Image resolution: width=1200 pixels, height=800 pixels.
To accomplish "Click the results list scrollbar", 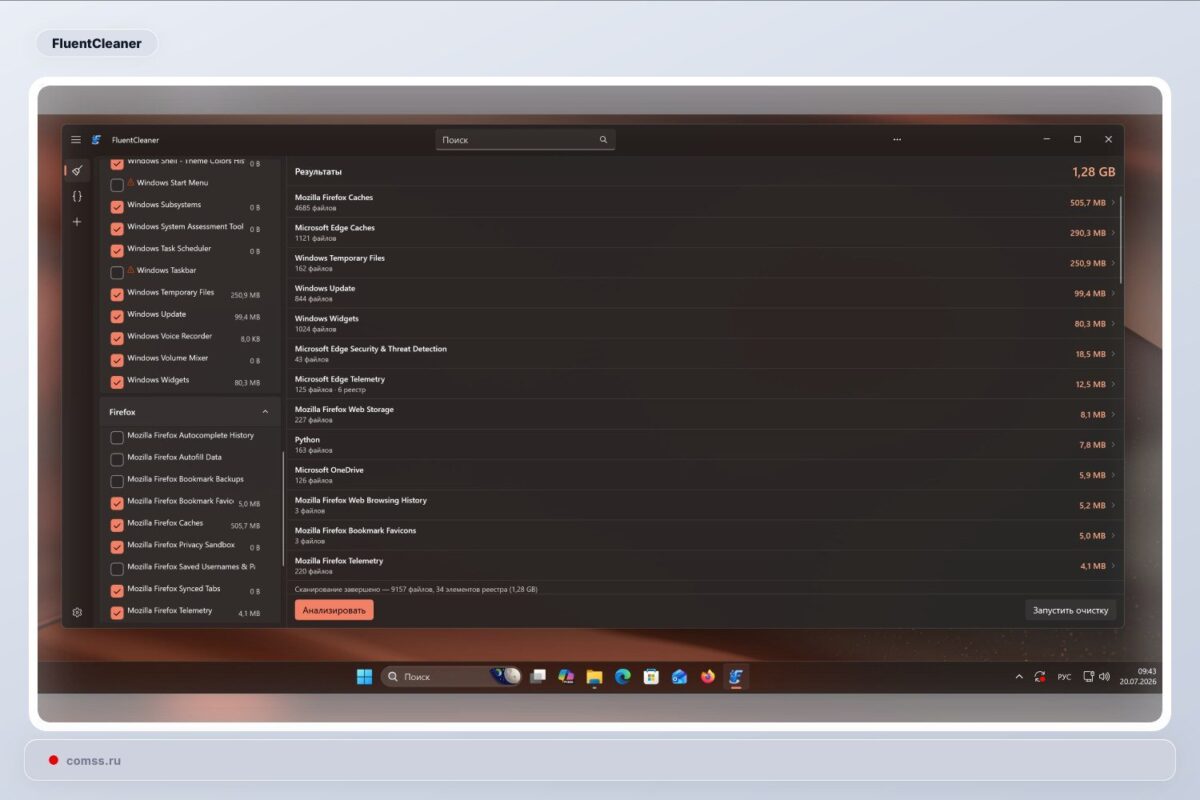I will [1121, 240].
